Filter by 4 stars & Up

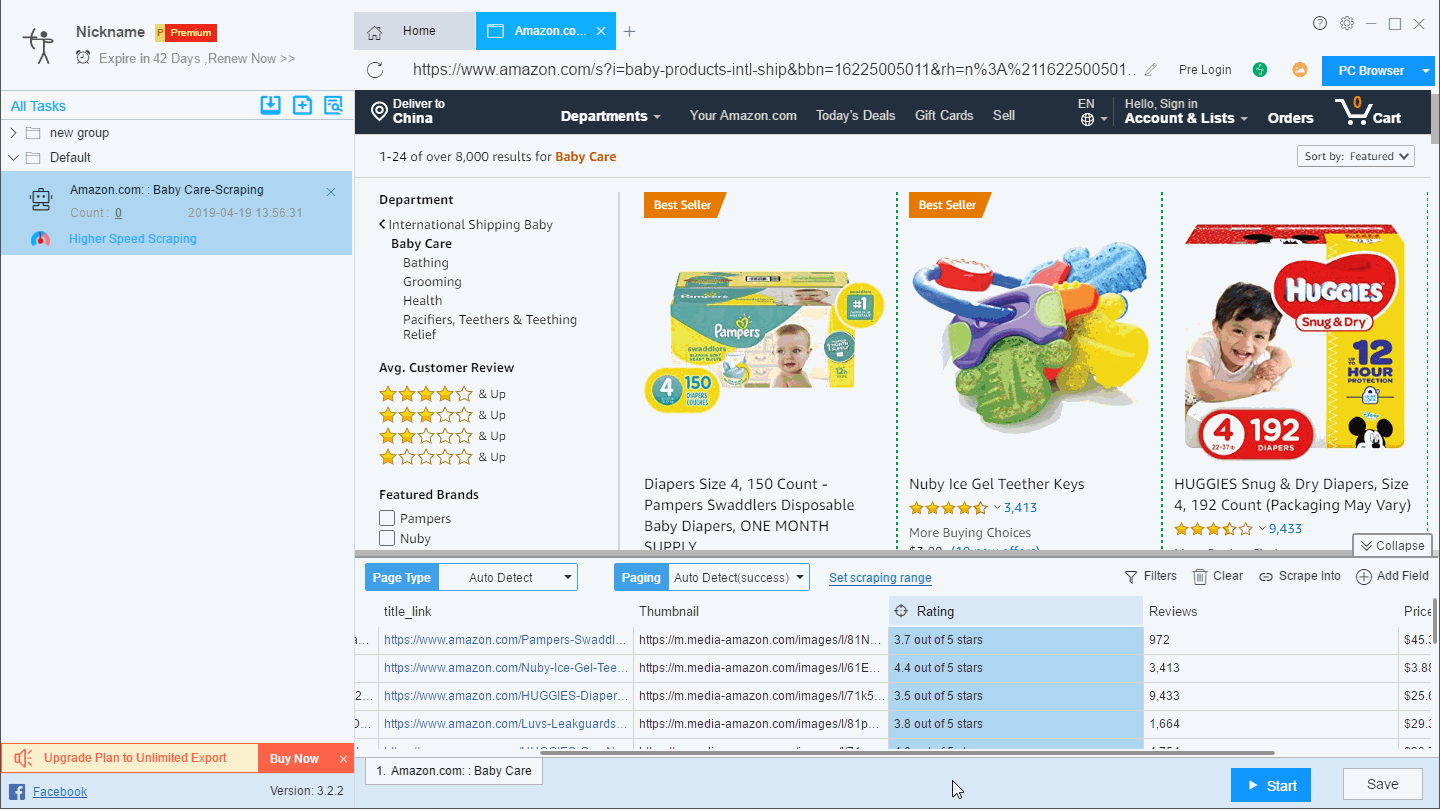442,394
